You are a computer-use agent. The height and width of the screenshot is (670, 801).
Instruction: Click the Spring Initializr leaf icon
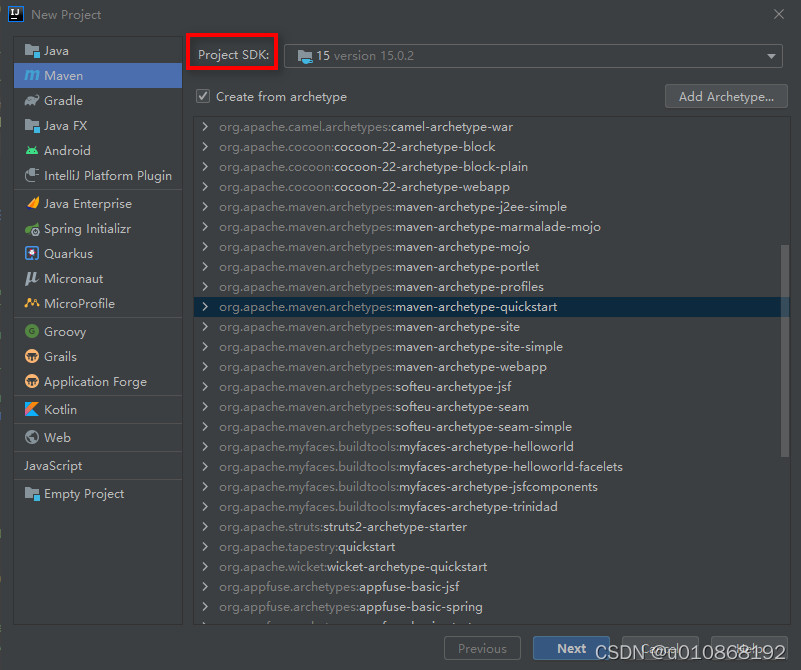pos(32,229)
